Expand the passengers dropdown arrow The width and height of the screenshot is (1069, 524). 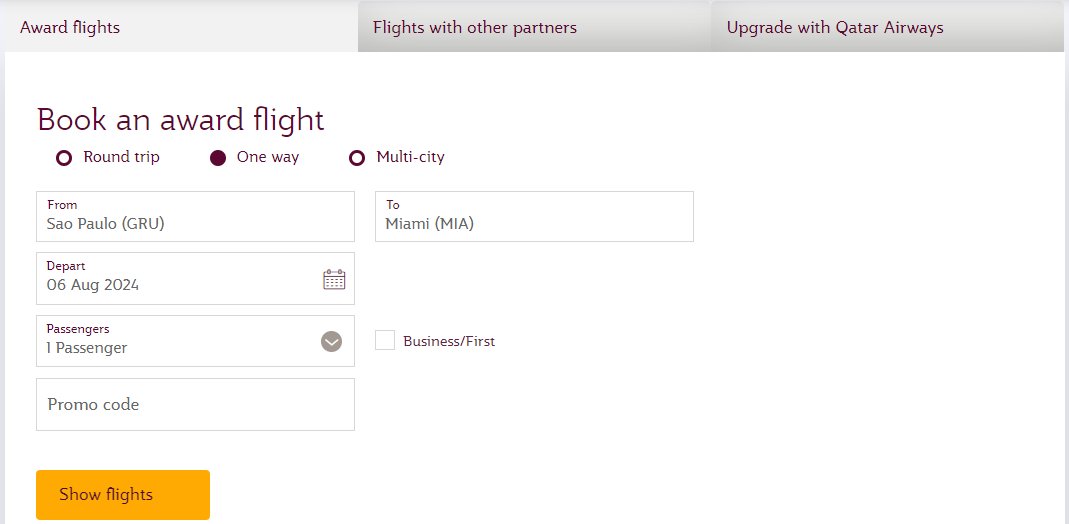coord(331,341)
